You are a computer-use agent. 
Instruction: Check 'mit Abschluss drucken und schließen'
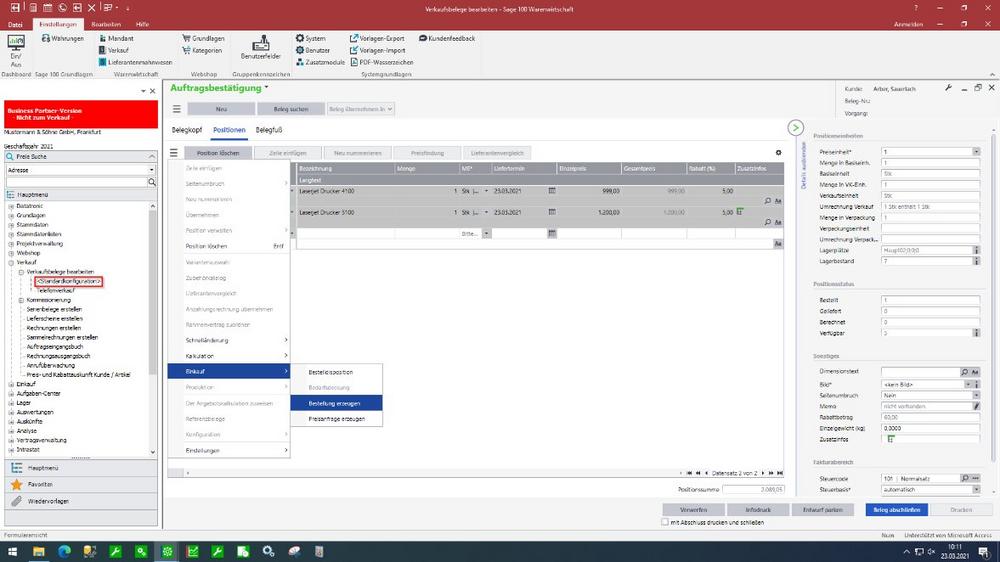pyautogui.click(x=666, y=522)
